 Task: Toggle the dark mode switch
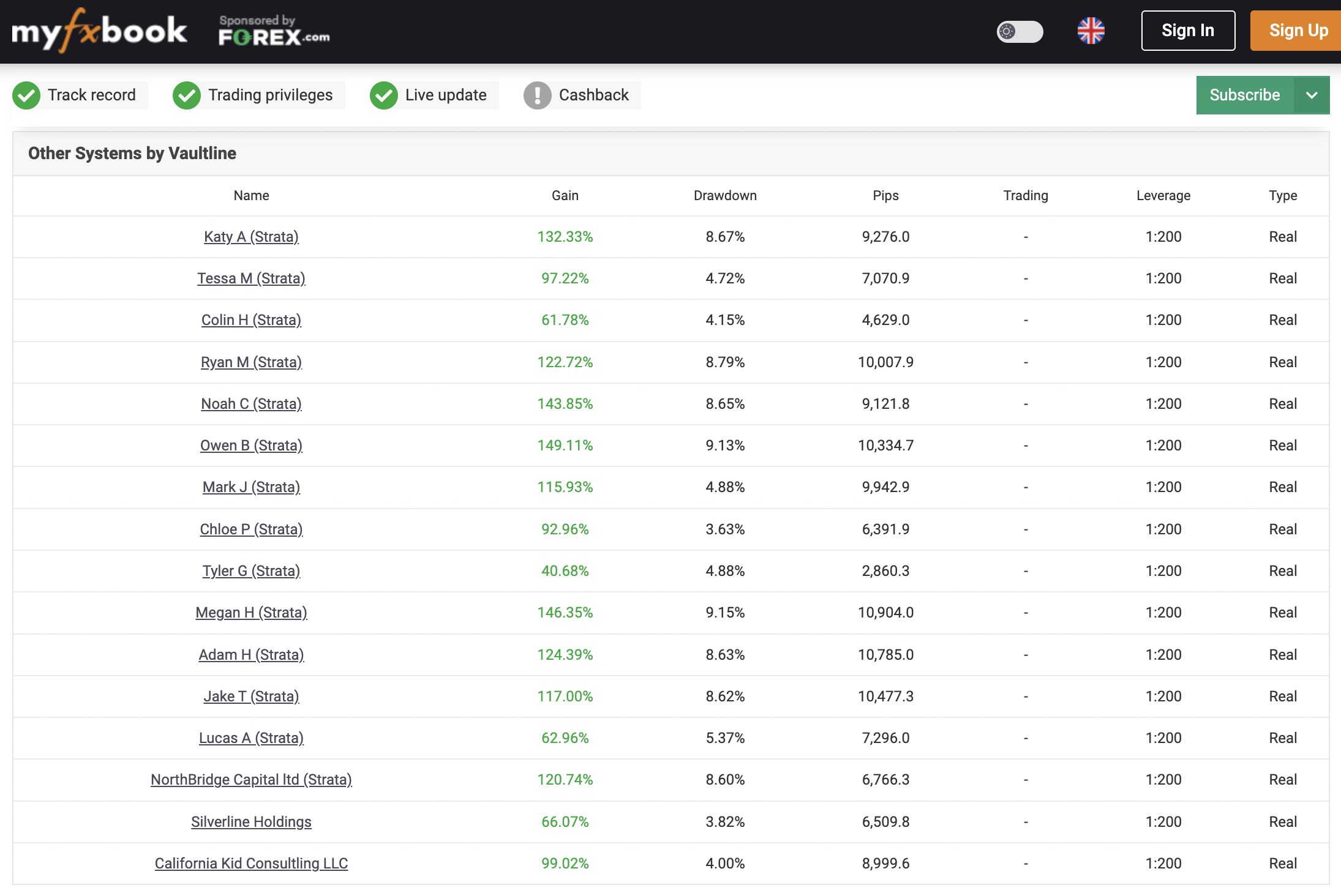[1020, 31]
